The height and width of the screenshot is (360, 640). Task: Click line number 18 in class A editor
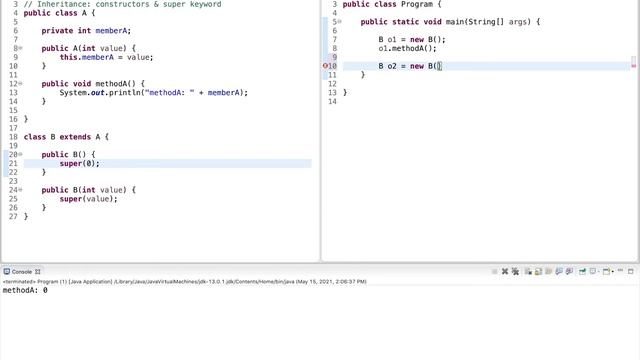click(13, 137)
